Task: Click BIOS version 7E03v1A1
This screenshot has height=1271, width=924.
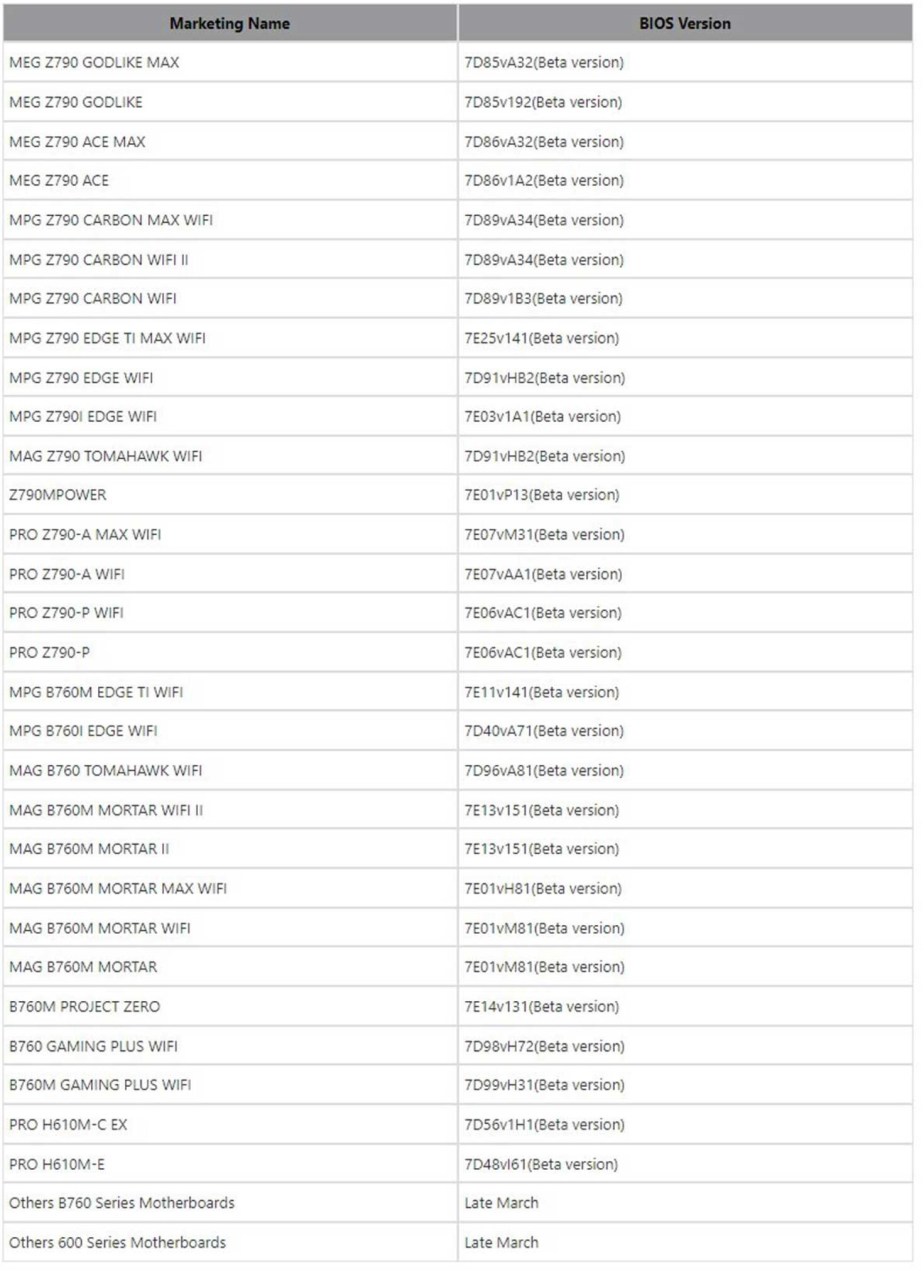Action: point(542,417)
